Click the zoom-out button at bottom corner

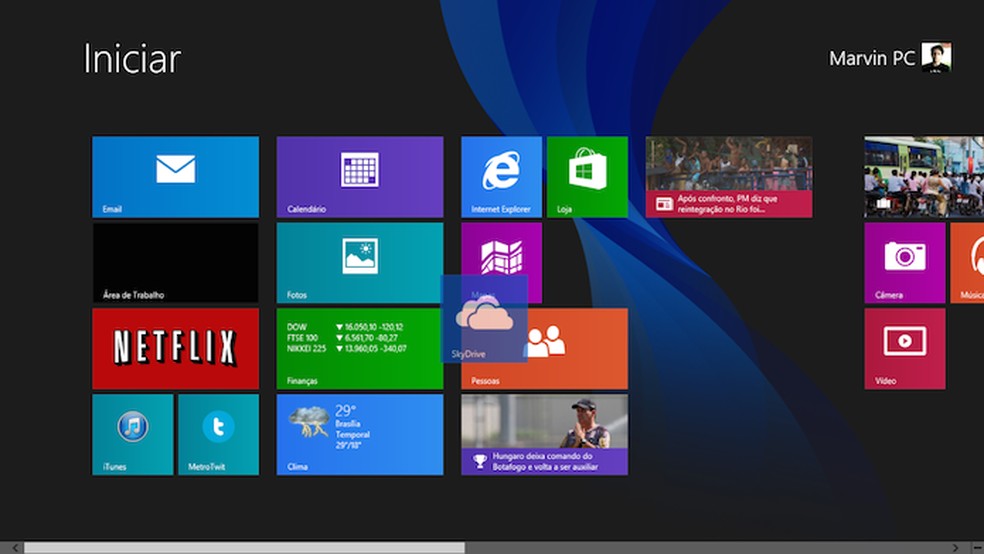(976, 548)
